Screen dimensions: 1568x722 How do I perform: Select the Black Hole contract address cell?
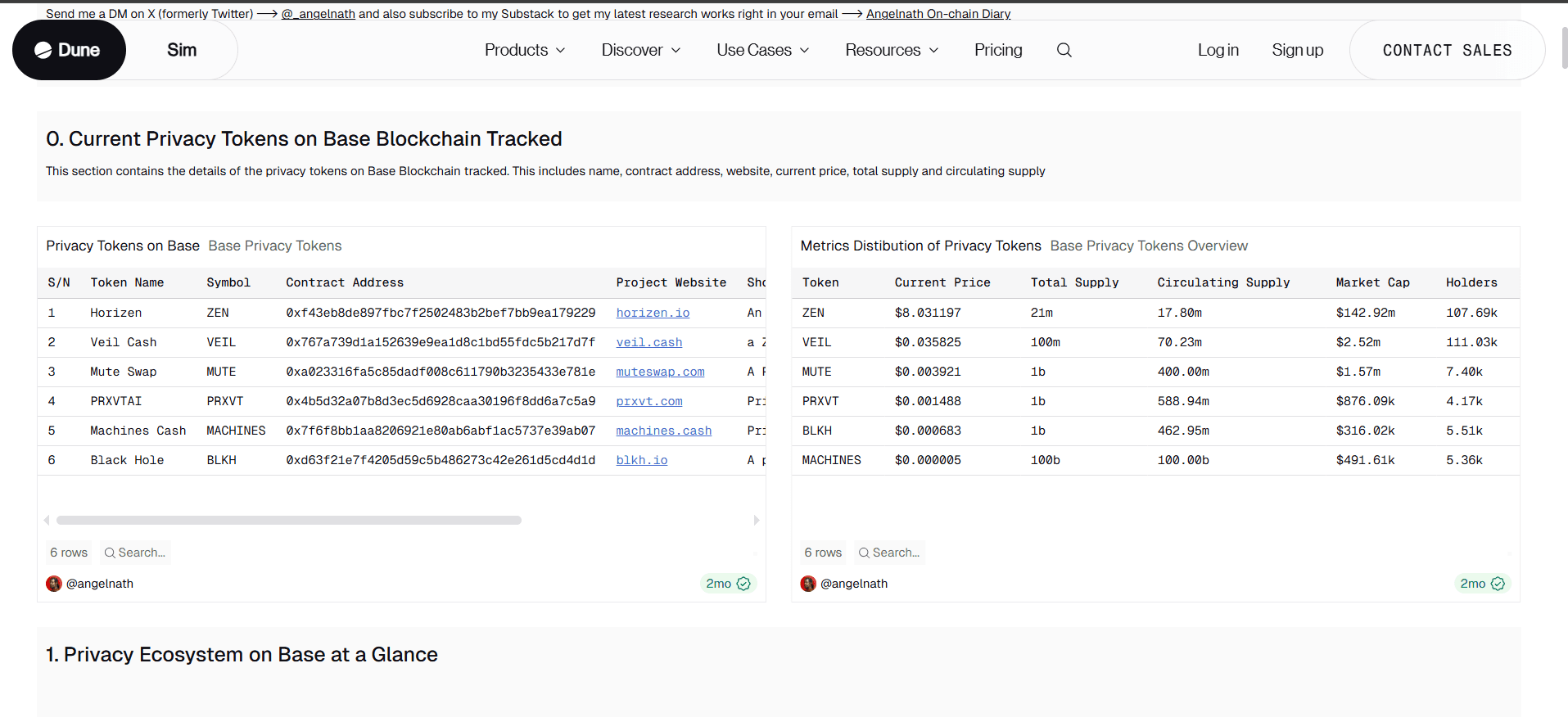[441, 460]
